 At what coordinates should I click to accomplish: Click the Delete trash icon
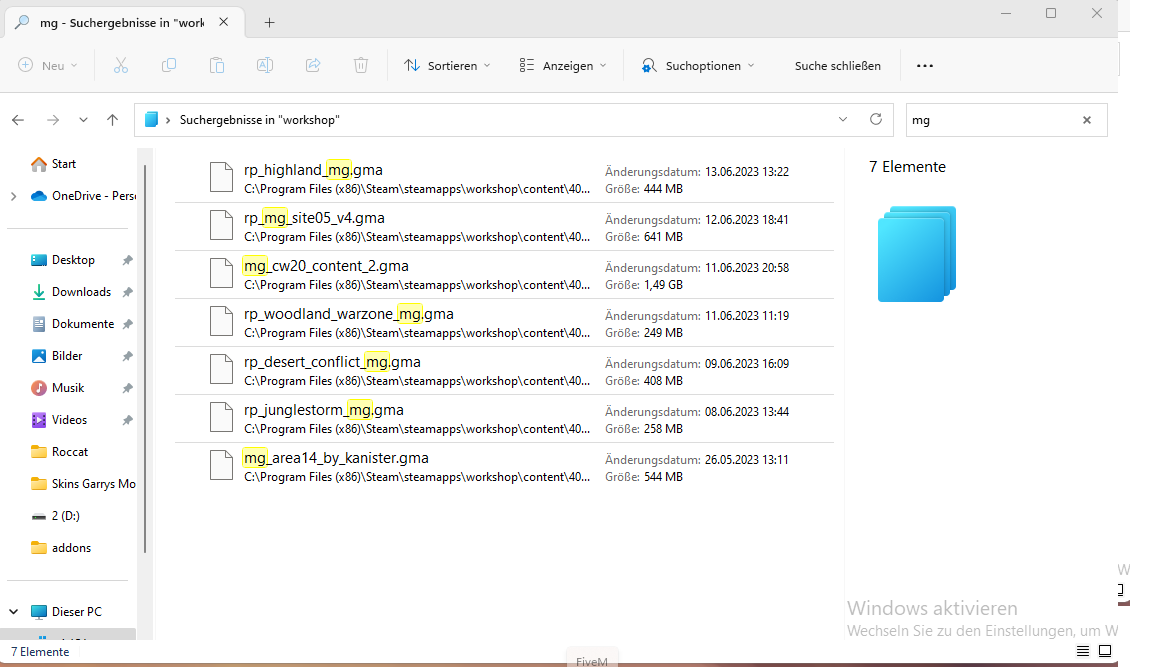click(361, 65)
